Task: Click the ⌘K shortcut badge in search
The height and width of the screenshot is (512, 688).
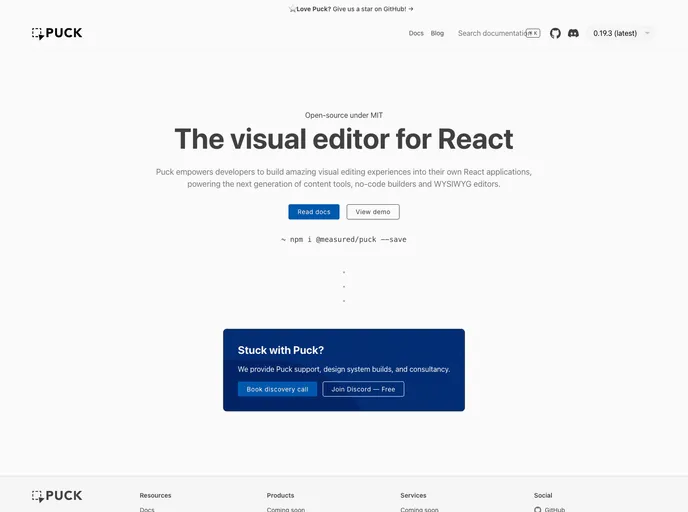Action: coord(533,33)
